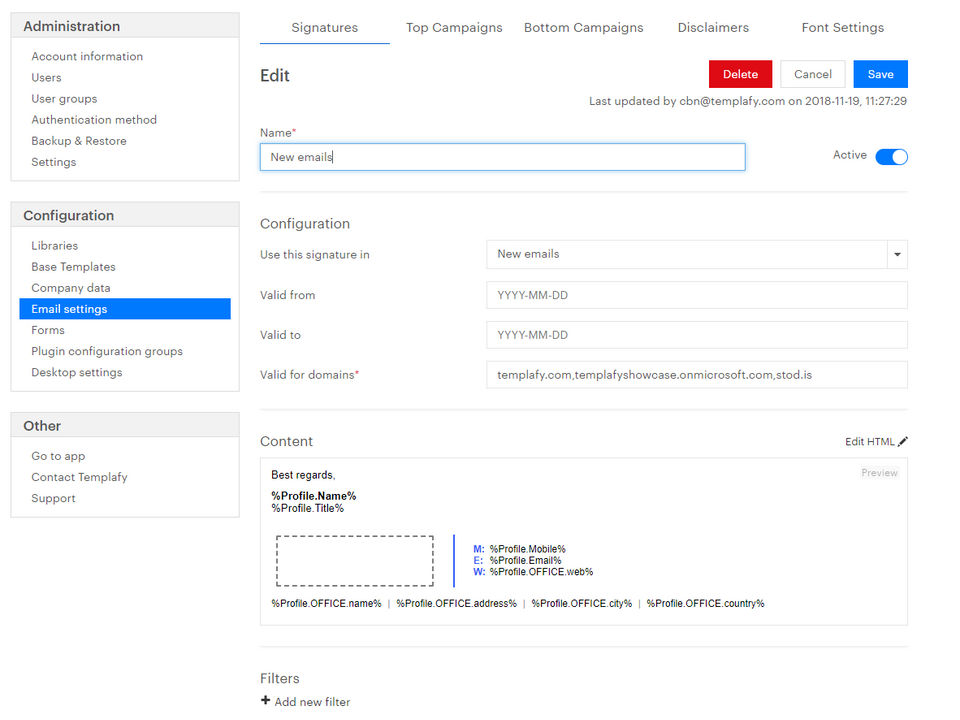Click the Name input field

503,157
